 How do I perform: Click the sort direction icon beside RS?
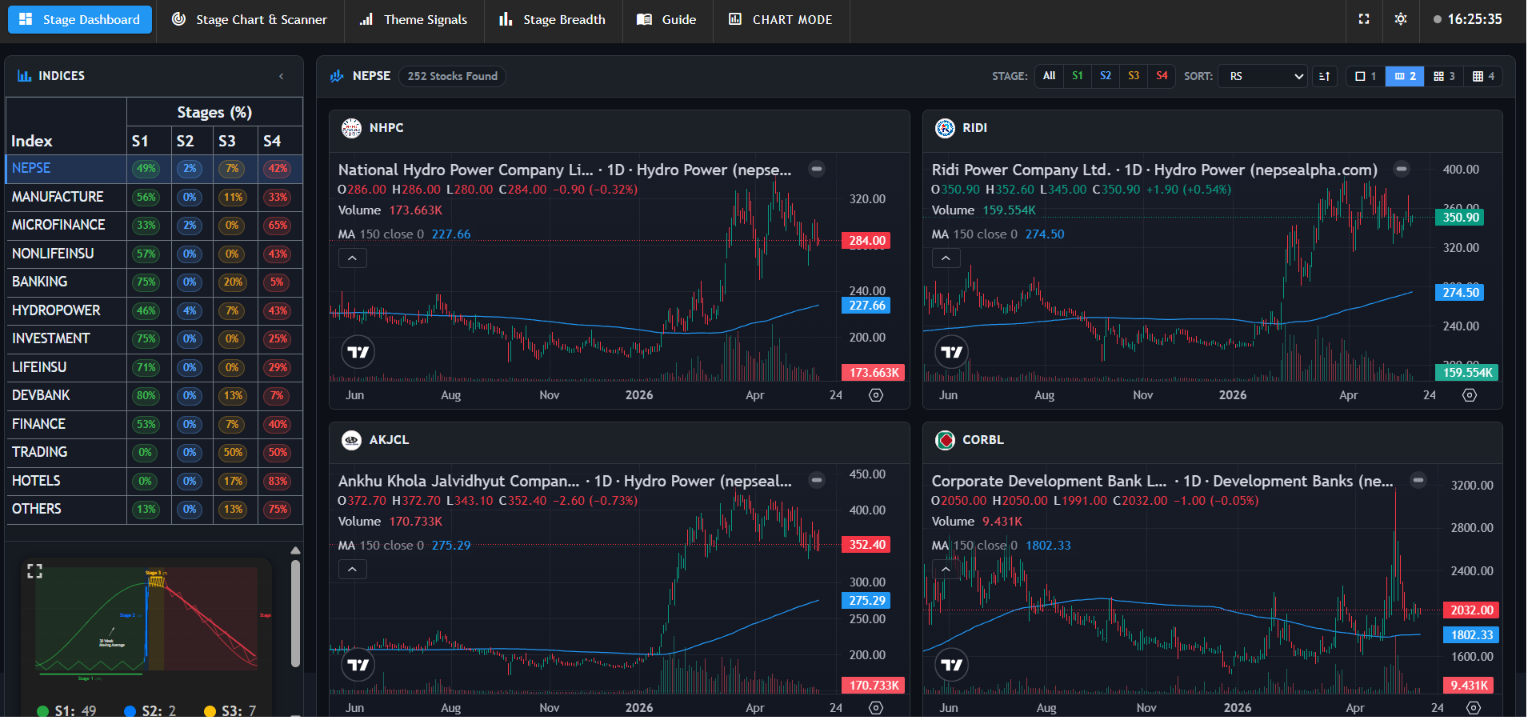tap(1324, 76)
